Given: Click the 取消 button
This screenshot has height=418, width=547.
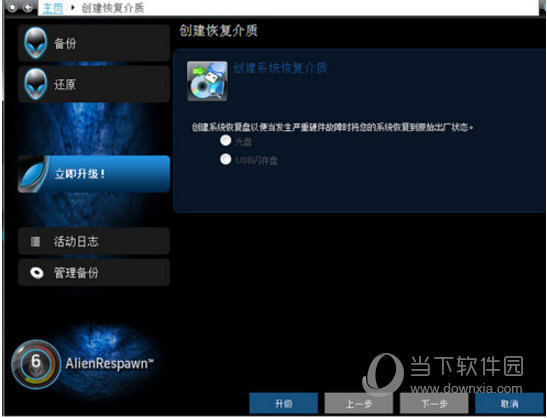Looking at the screenshot, I should tap(509, 404).
